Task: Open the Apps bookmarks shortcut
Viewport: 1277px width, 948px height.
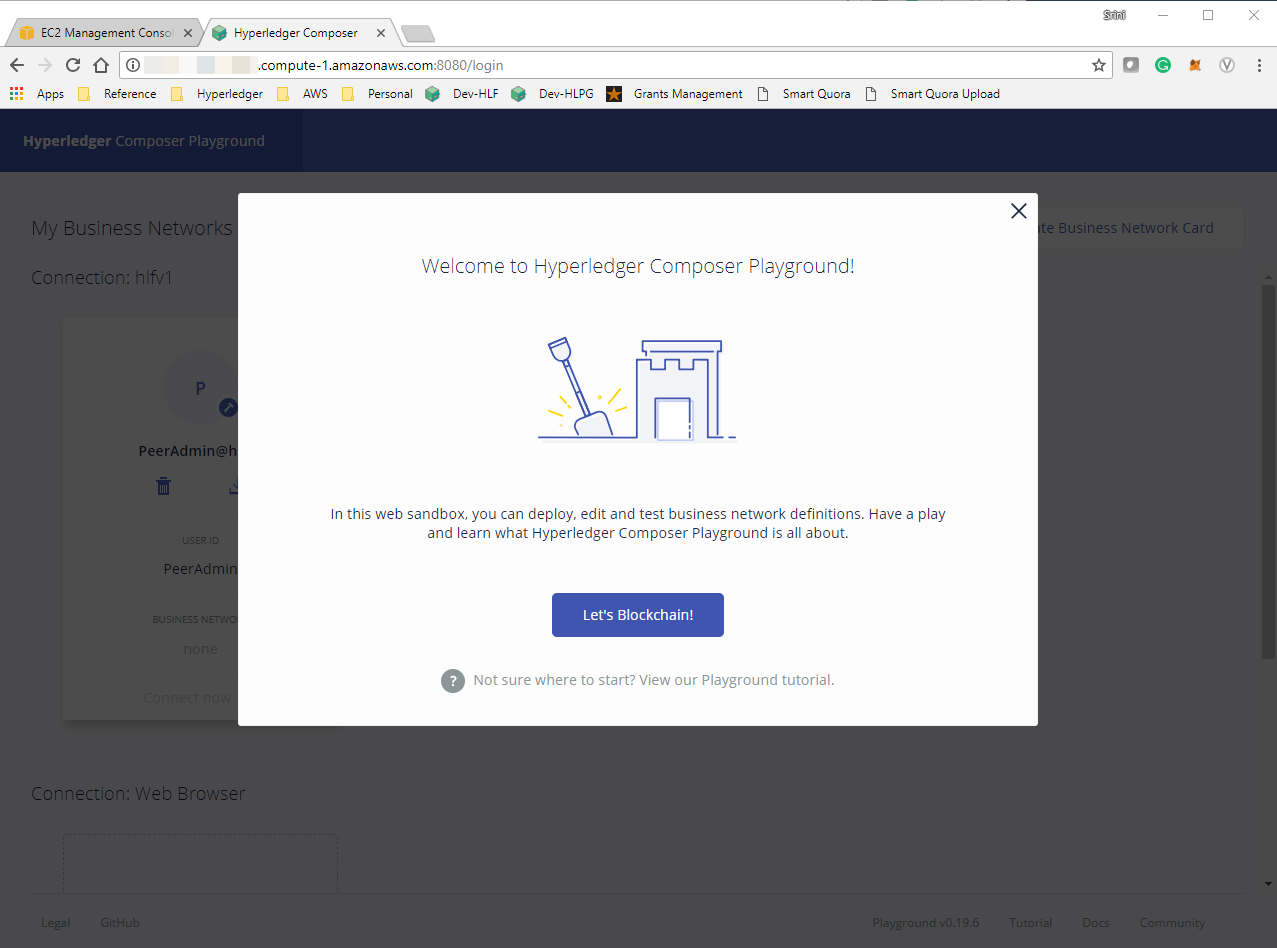Action: (37, 94)
